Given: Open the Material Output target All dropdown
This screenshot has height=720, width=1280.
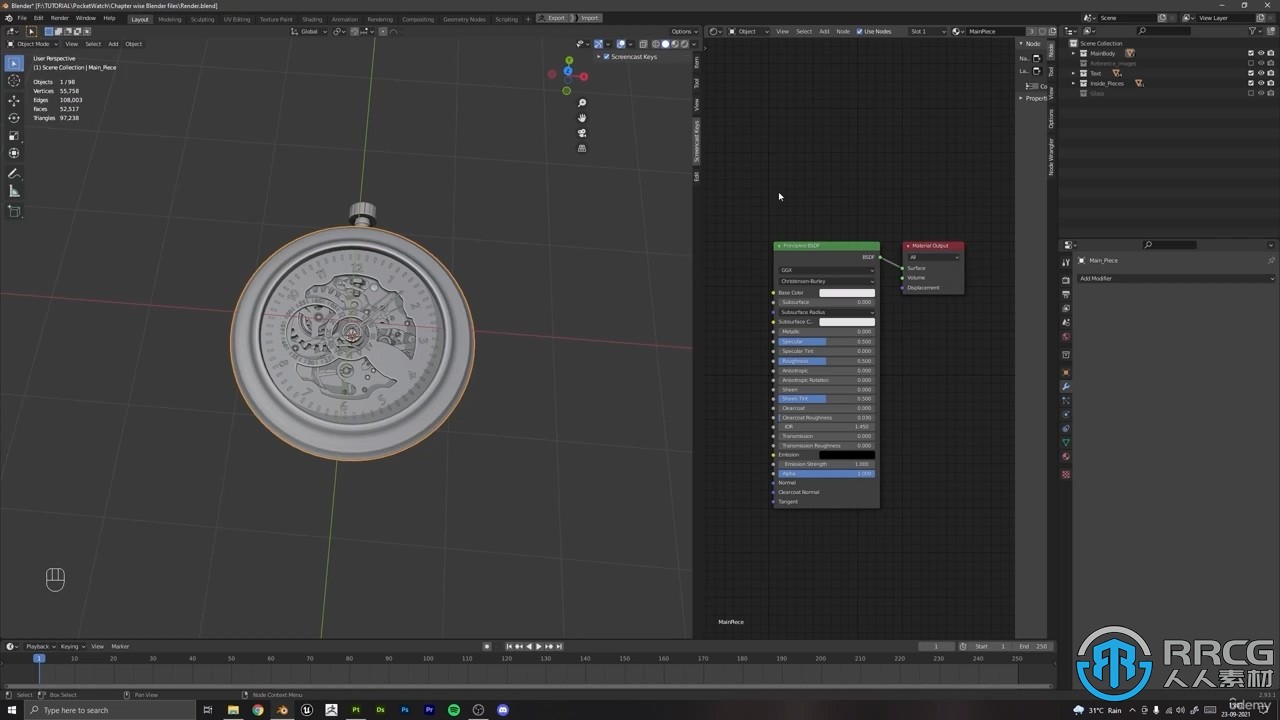Looking at the screenshot, I should tap(934, 257).
